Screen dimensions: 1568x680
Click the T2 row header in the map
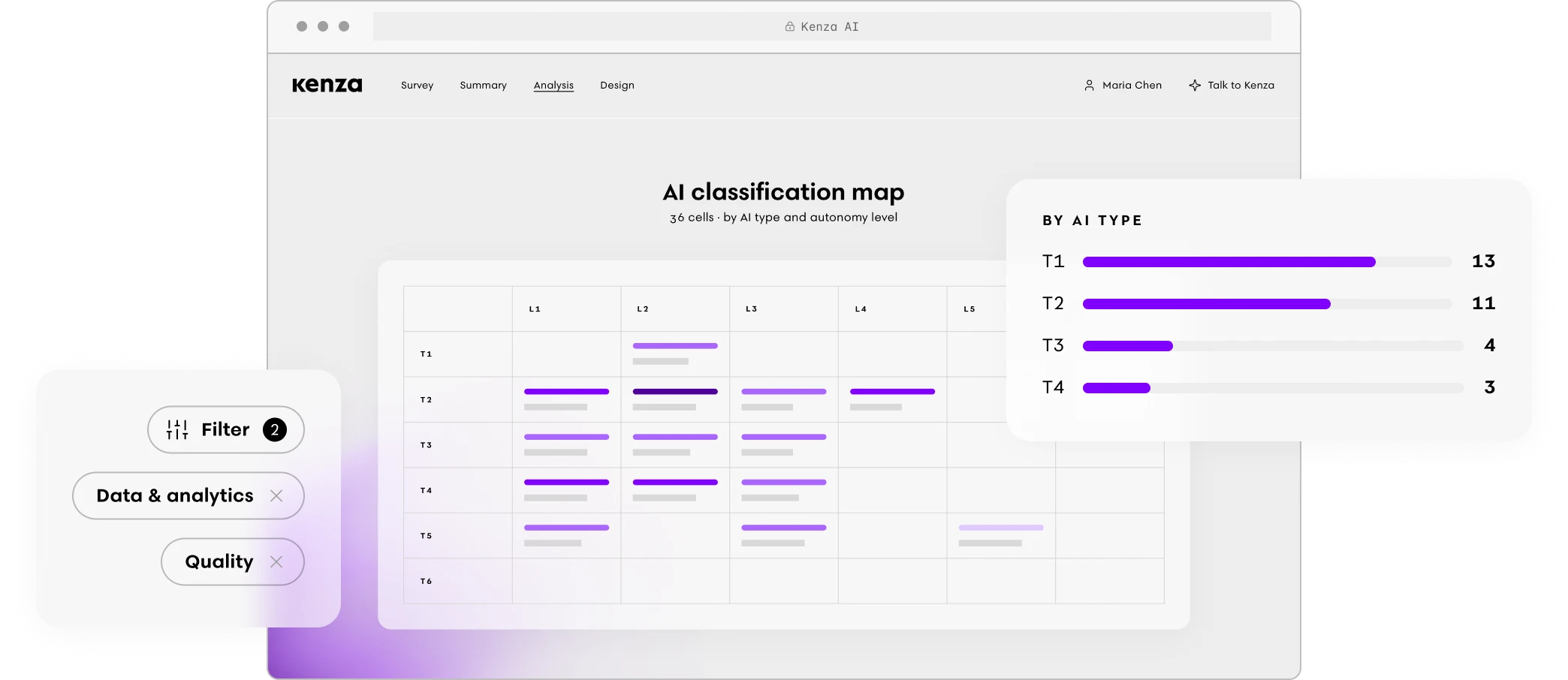point(426,400)
